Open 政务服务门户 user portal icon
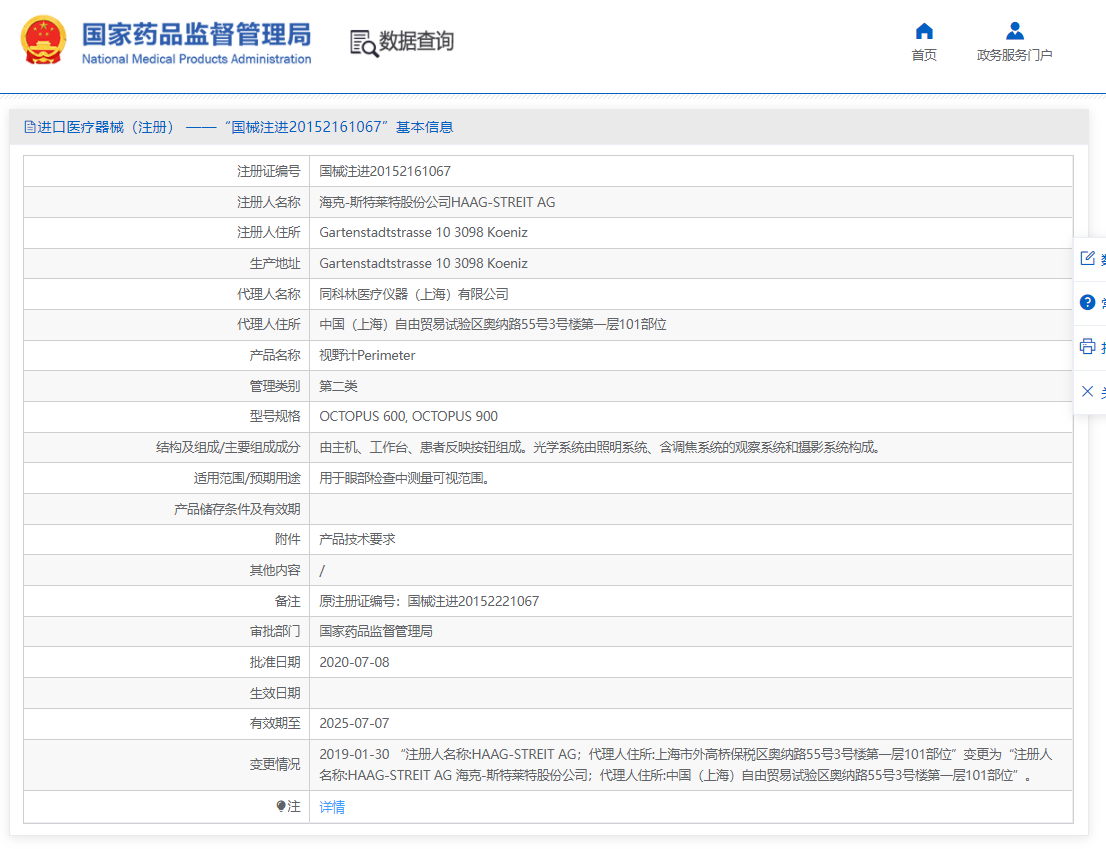The height and width of the screenshot is (849, 1106). click(1015, 31)
